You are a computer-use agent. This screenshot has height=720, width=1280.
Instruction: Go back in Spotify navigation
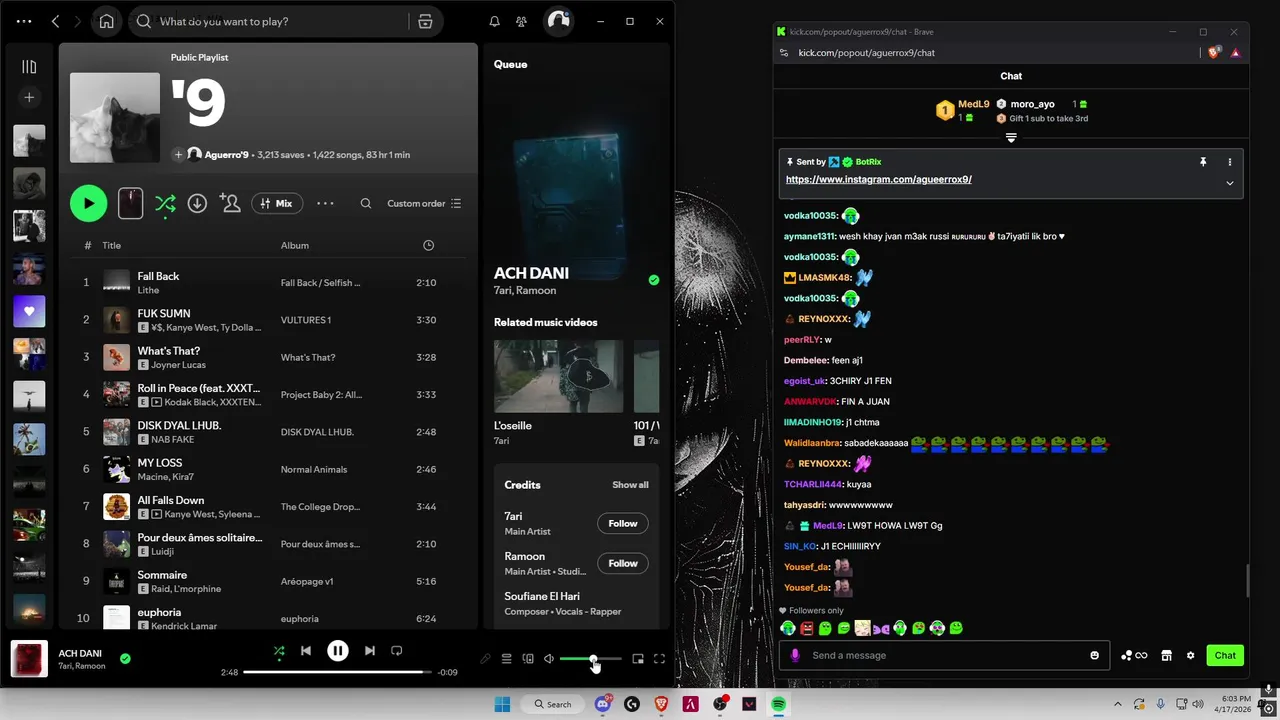pos(56,21)
